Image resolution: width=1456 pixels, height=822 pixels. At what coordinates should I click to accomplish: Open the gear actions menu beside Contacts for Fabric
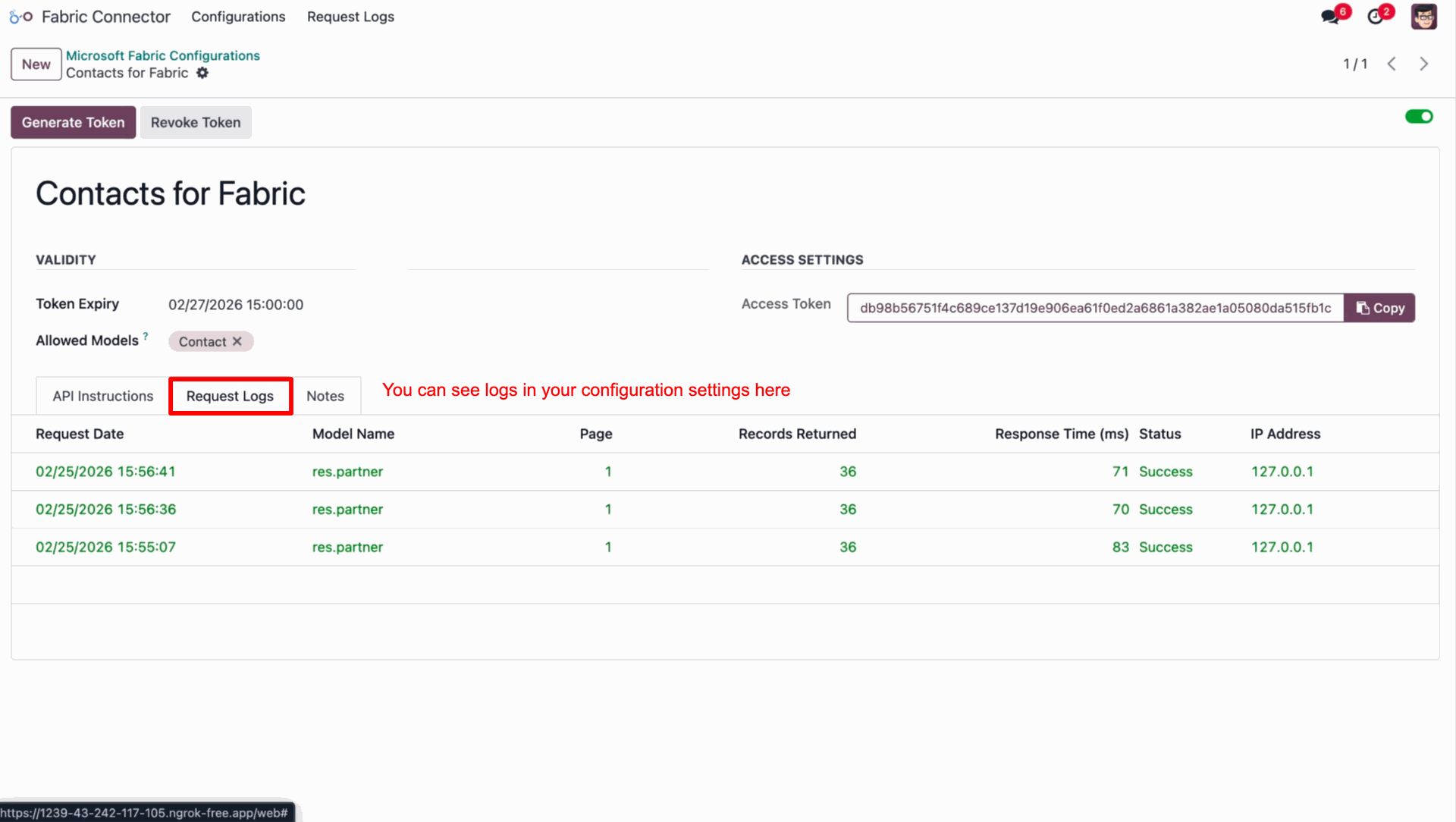tap(202, 74)
